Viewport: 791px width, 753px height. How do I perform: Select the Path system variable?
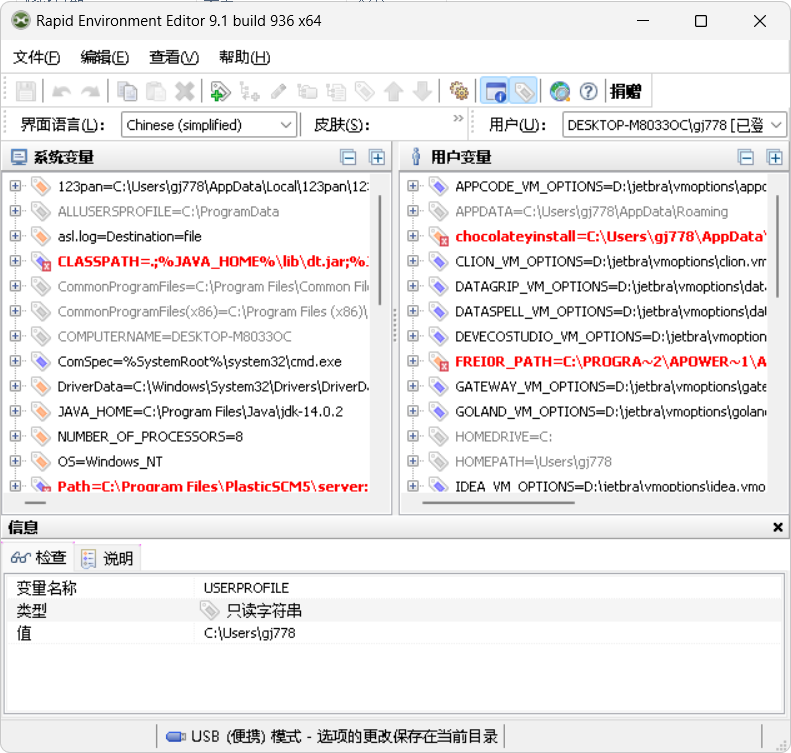(213, 486)
